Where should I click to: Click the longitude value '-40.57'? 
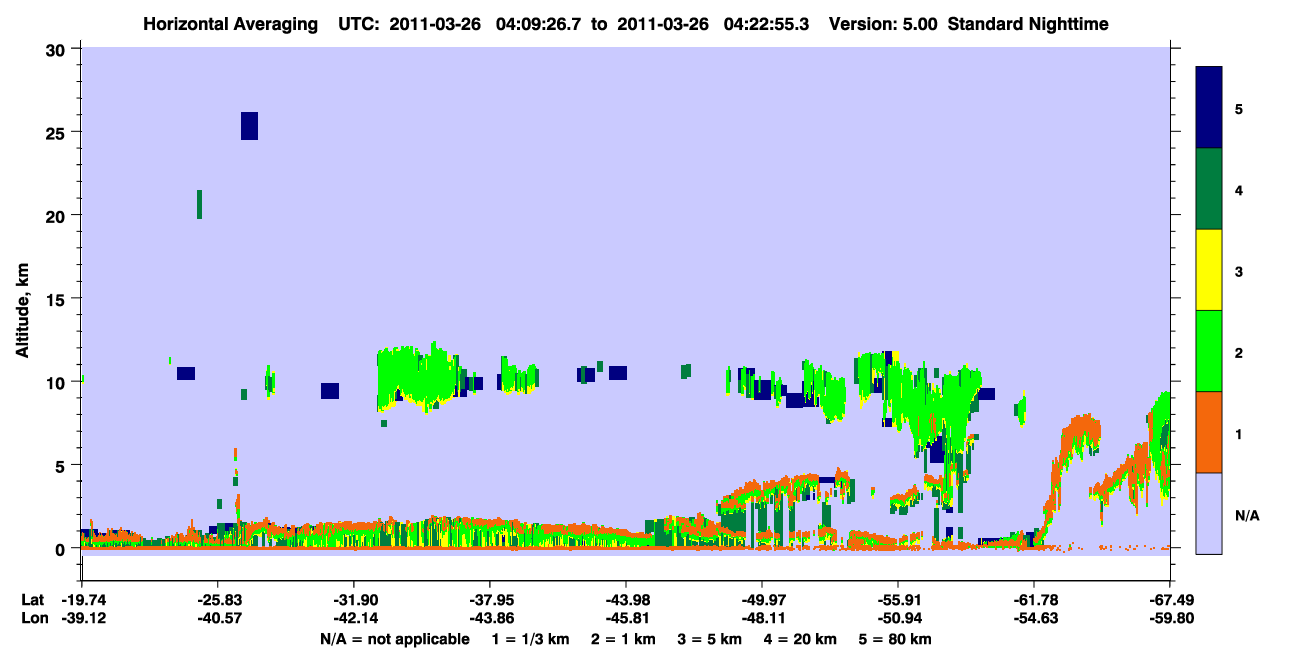tap(218, 619)
